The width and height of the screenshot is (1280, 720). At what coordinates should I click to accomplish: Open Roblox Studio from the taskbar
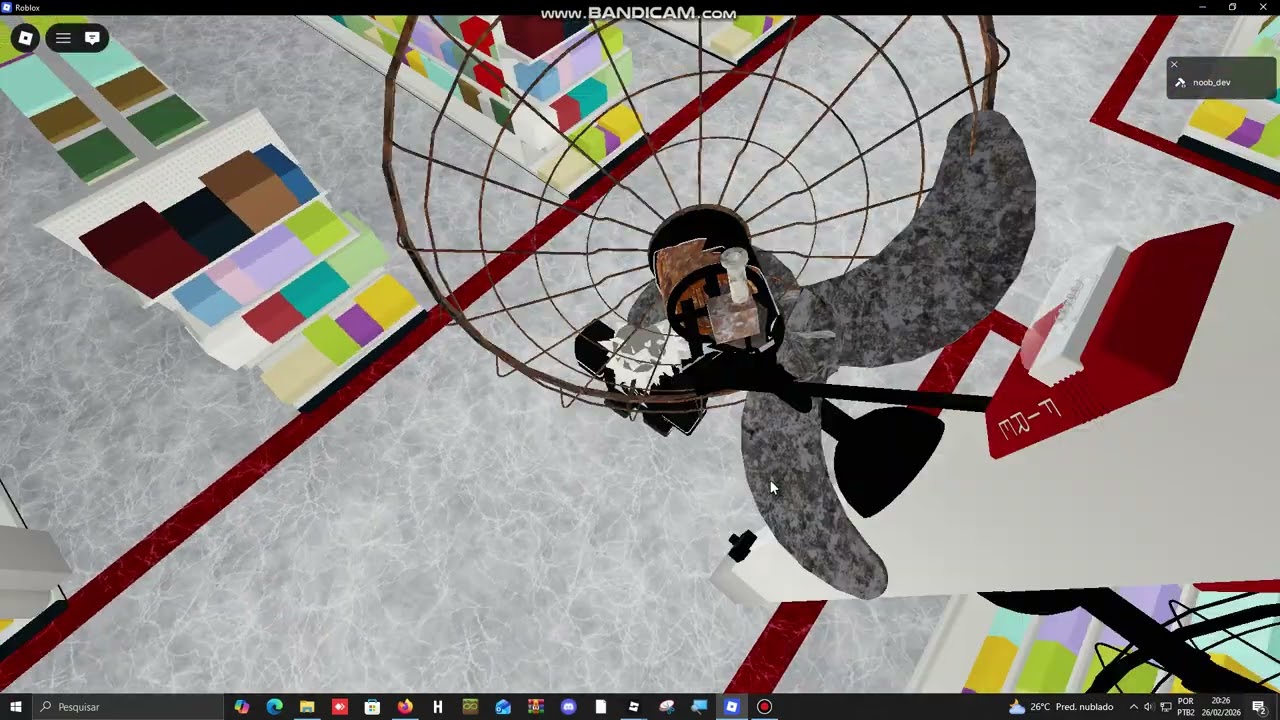[x=633, y=707]
